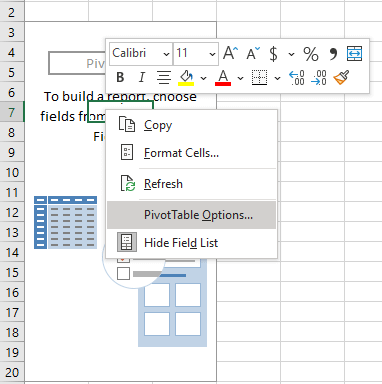This screenshot has width=382, height=384.
Task: Select the Format Painter brush
Action: pos(341,78)
